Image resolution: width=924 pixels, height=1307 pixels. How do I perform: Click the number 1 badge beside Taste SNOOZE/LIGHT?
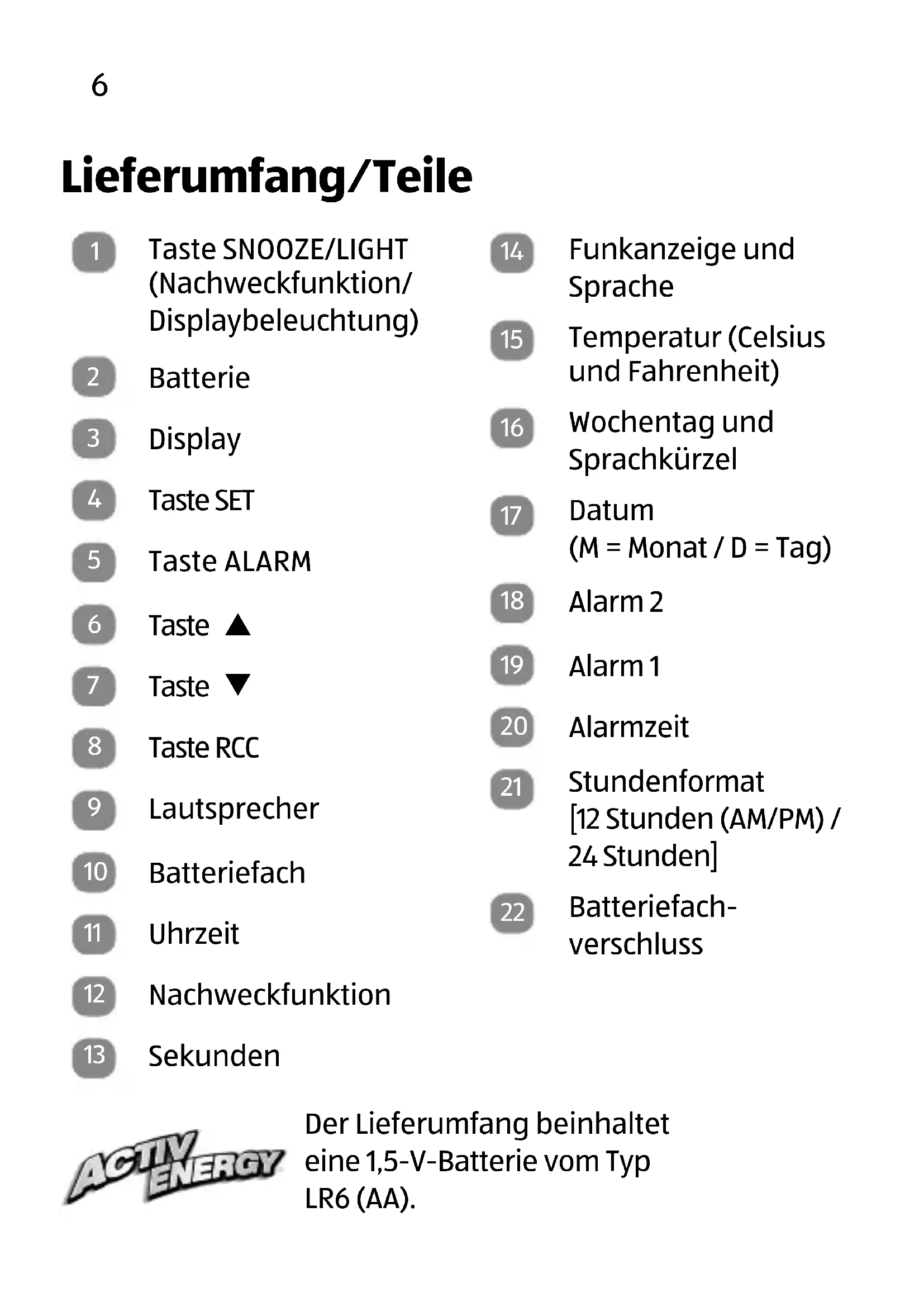point(94,251)
